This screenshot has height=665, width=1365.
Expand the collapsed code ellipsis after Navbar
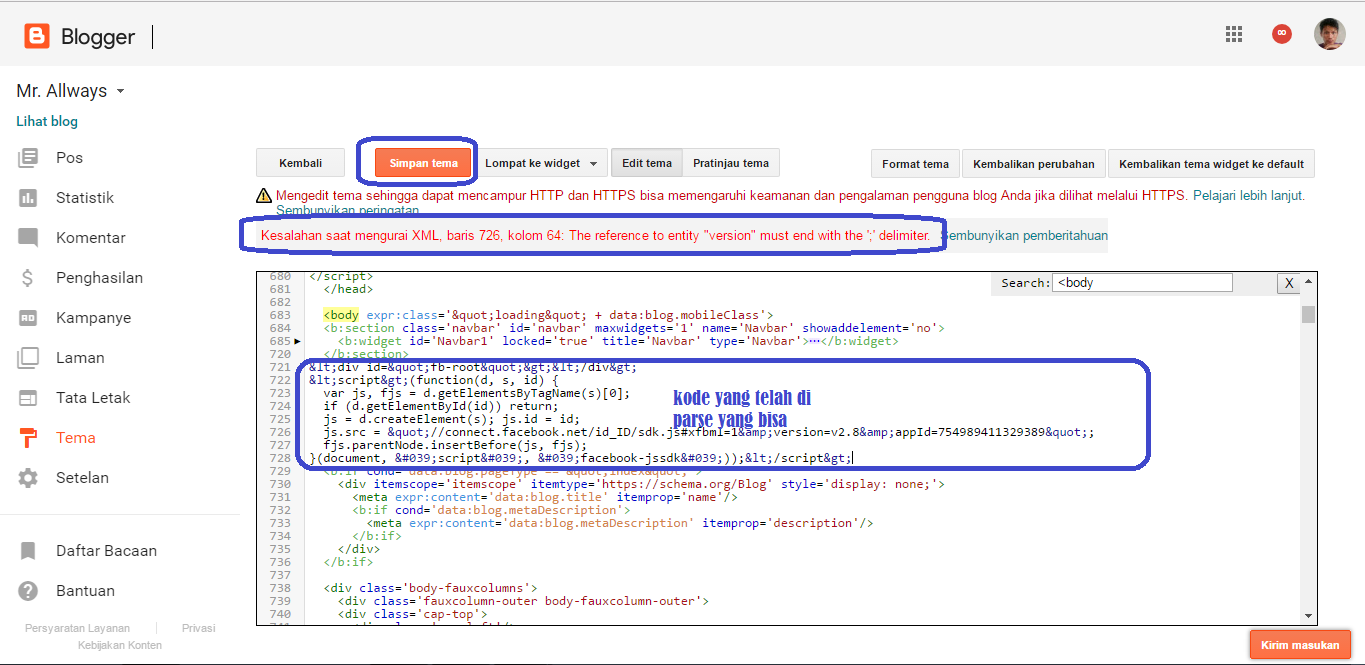click(816, 341)
